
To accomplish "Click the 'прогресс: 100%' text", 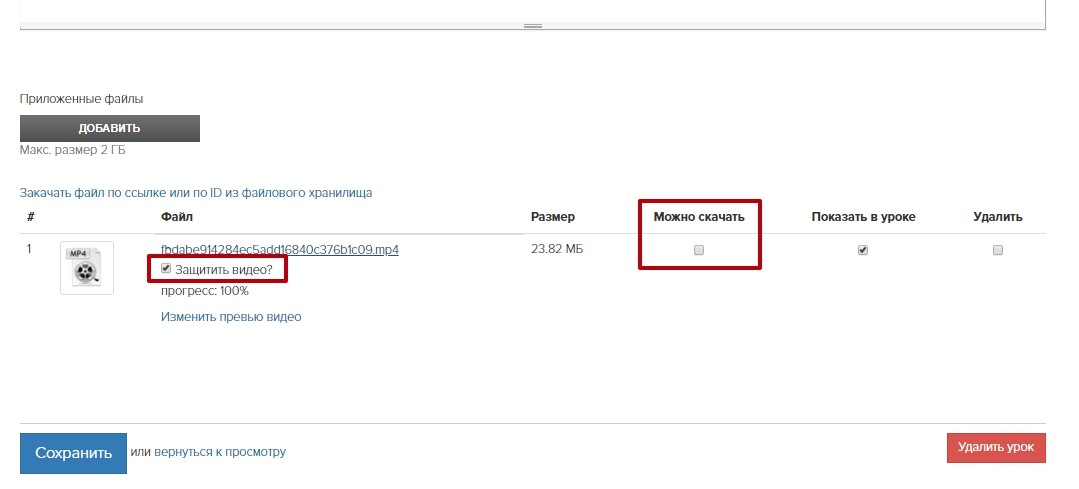I will (x=205, y=292).
